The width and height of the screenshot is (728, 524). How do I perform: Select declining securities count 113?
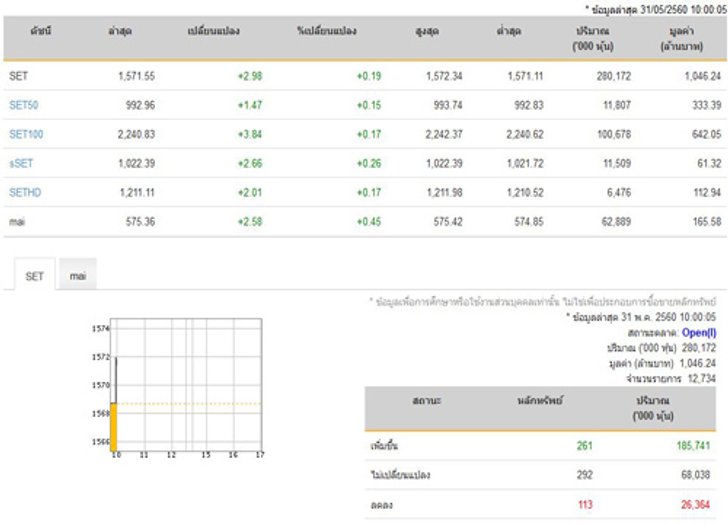[x=585, y=504]
